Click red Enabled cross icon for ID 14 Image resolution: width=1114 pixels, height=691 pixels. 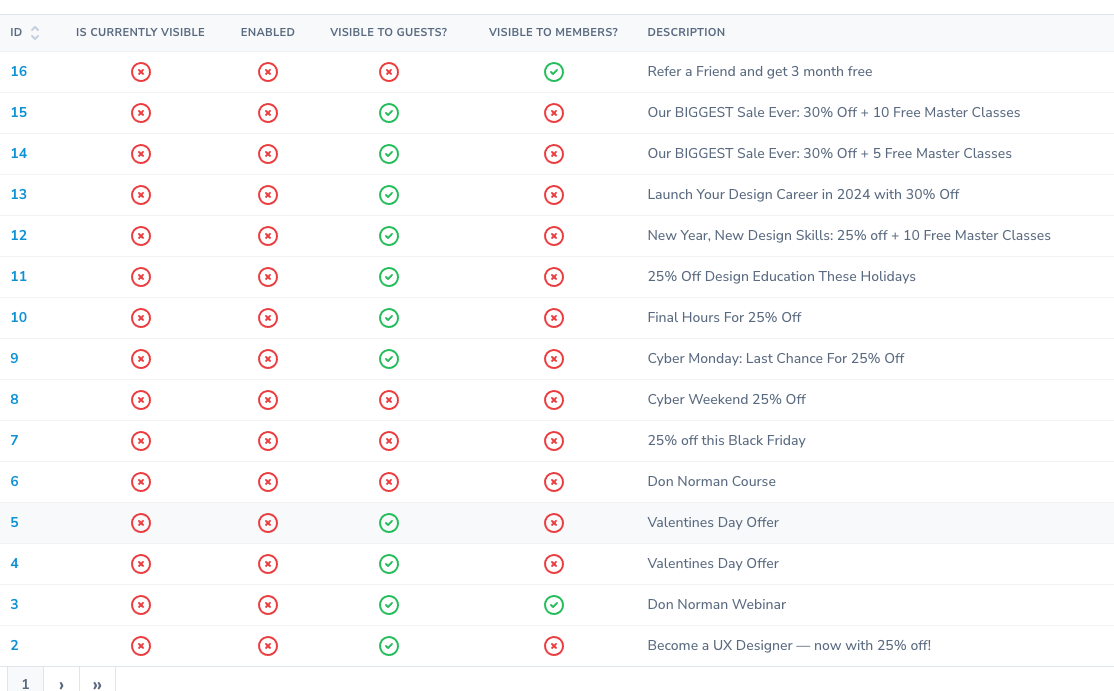268,154
